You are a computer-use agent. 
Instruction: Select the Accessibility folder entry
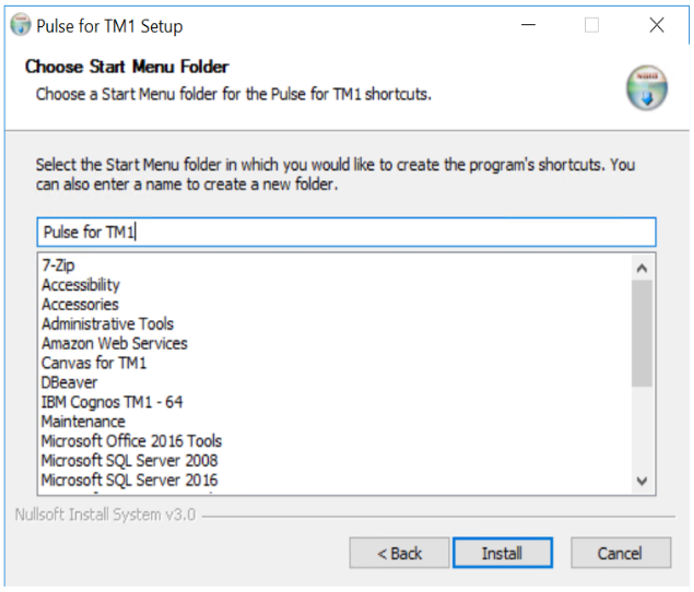click(x=81, y=285)
